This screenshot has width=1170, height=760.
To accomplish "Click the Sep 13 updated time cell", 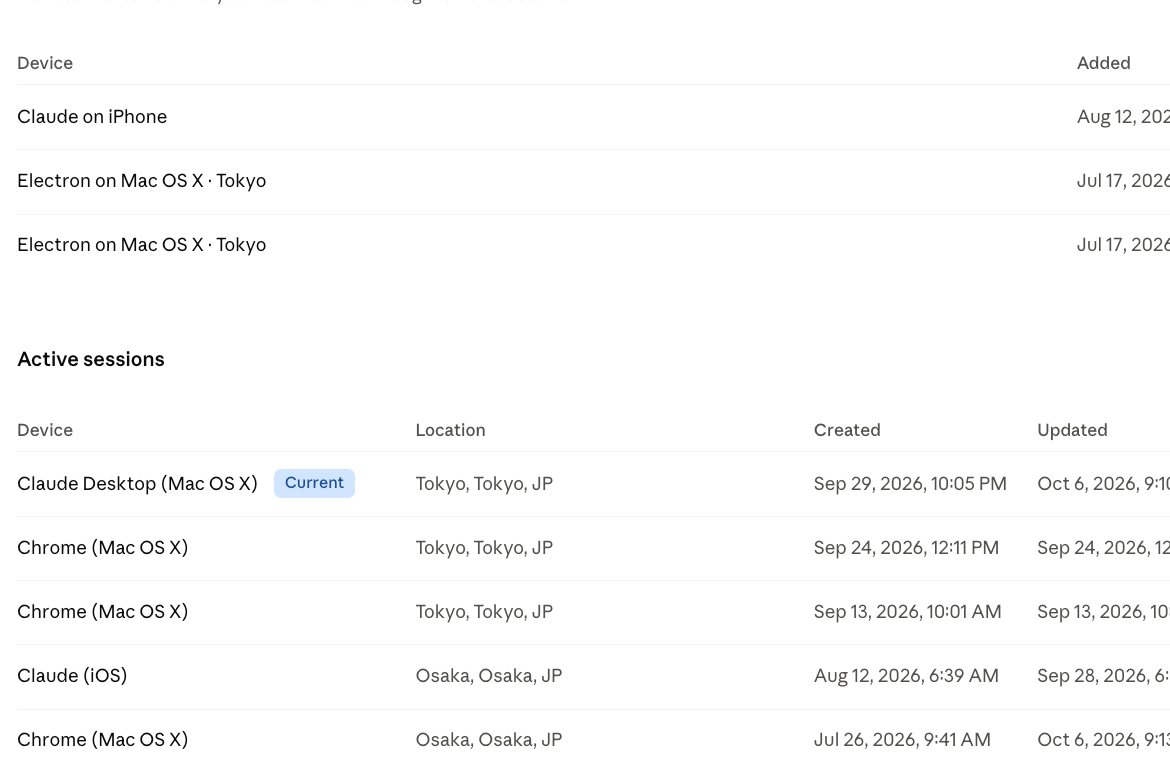I will tap(1104, 612).
